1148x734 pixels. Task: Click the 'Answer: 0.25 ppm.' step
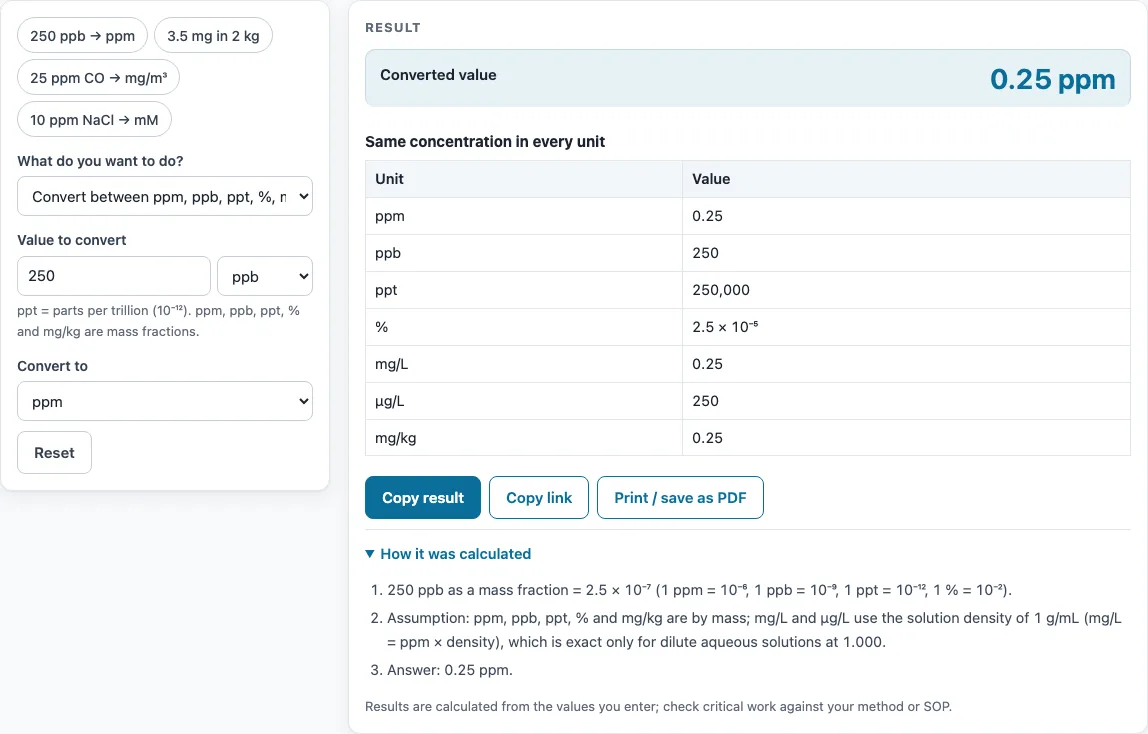(450, 670)
